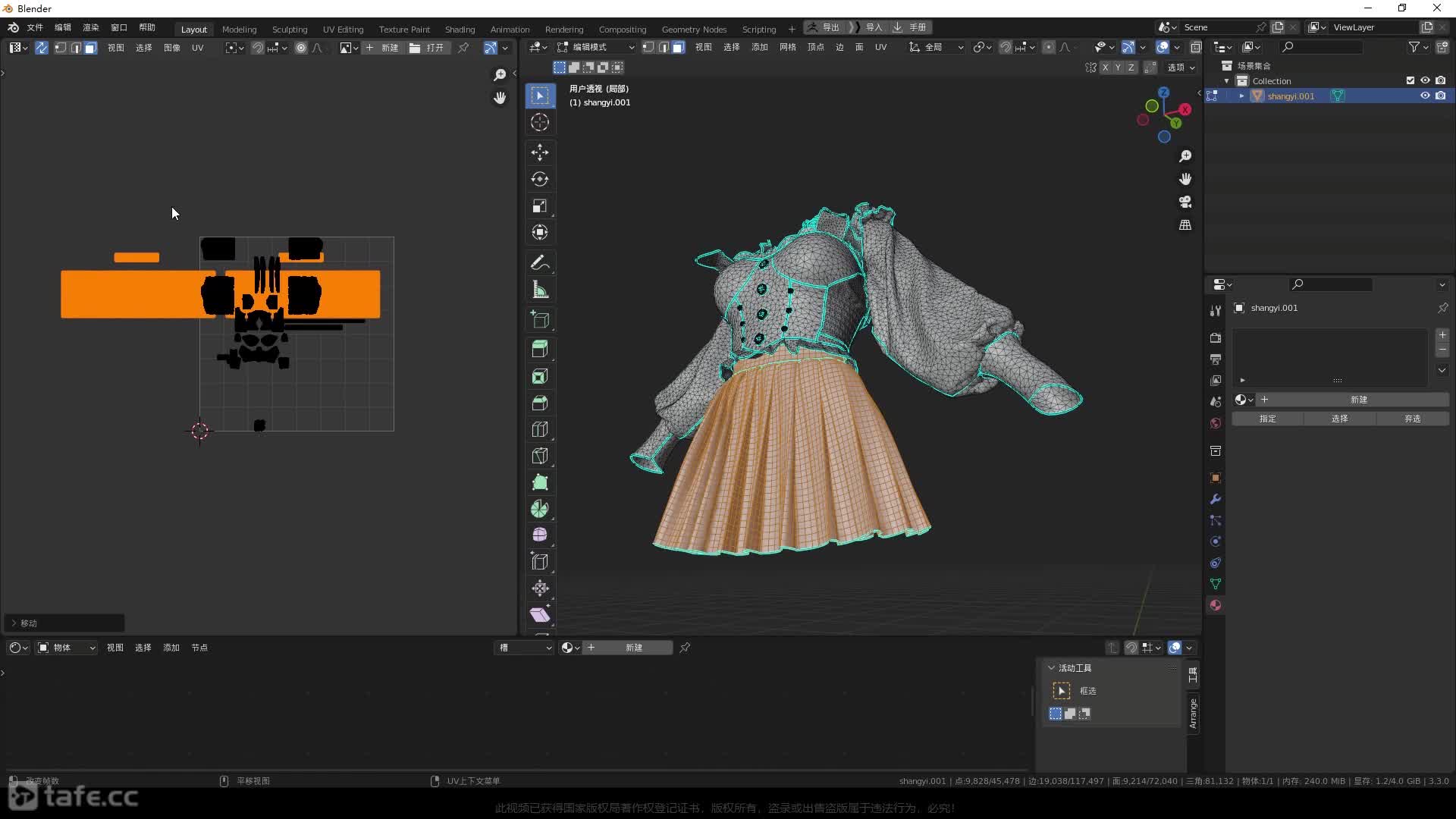Switch to the UV Editing workspace tab

pyautogui.click(x=343, y=29)
